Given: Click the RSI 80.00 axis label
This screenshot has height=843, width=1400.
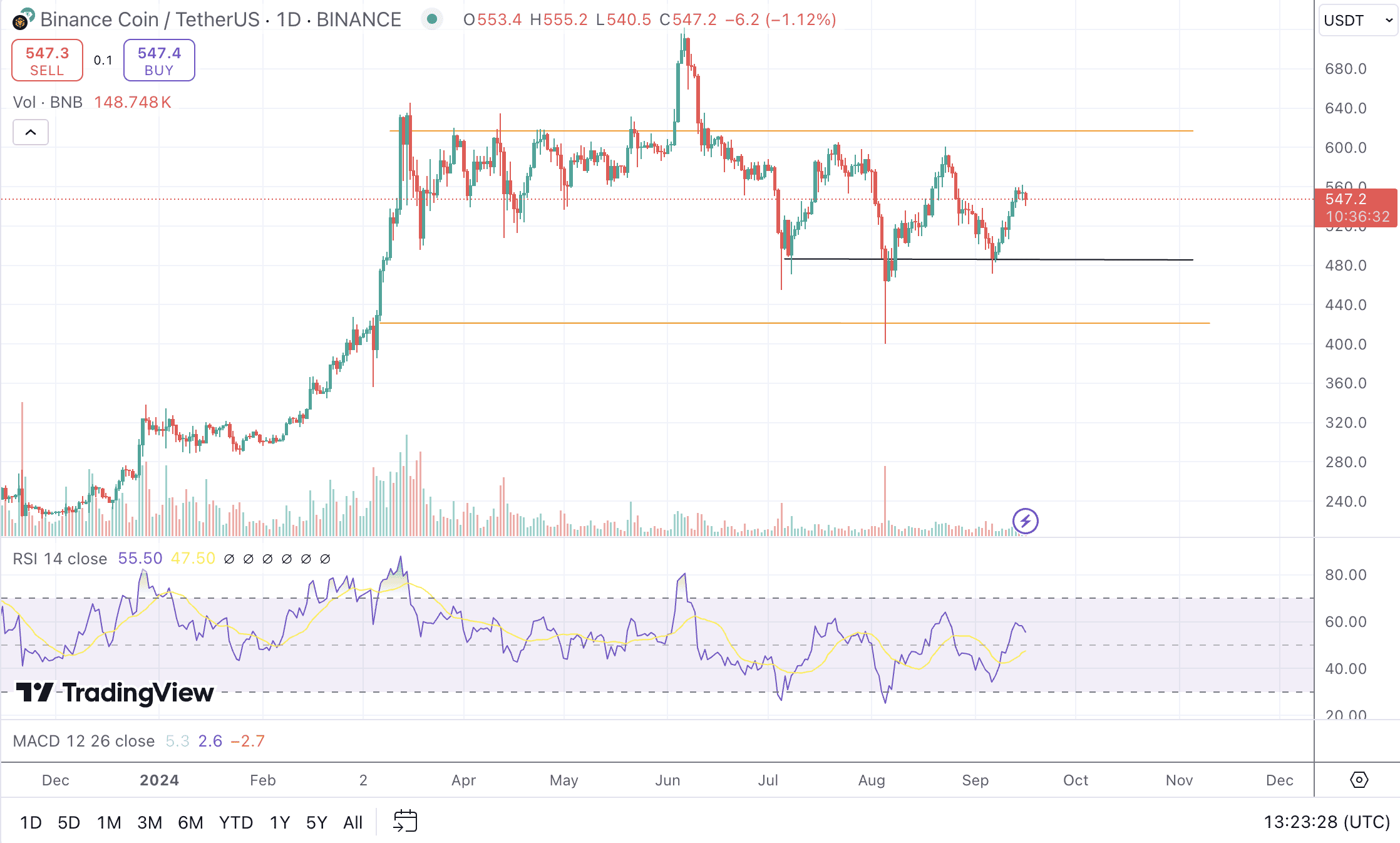Looking at the screenshot, I should pos(1346,575).
